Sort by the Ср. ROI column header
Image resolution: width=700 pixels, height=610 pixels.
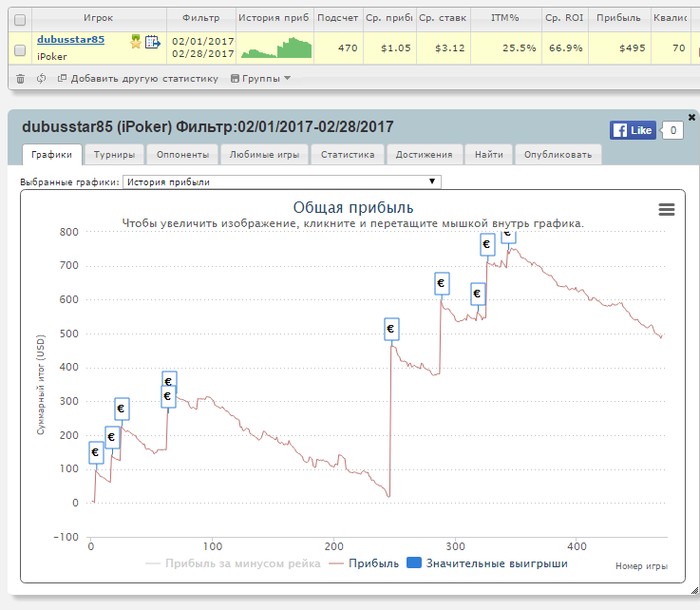coord(565,18)
